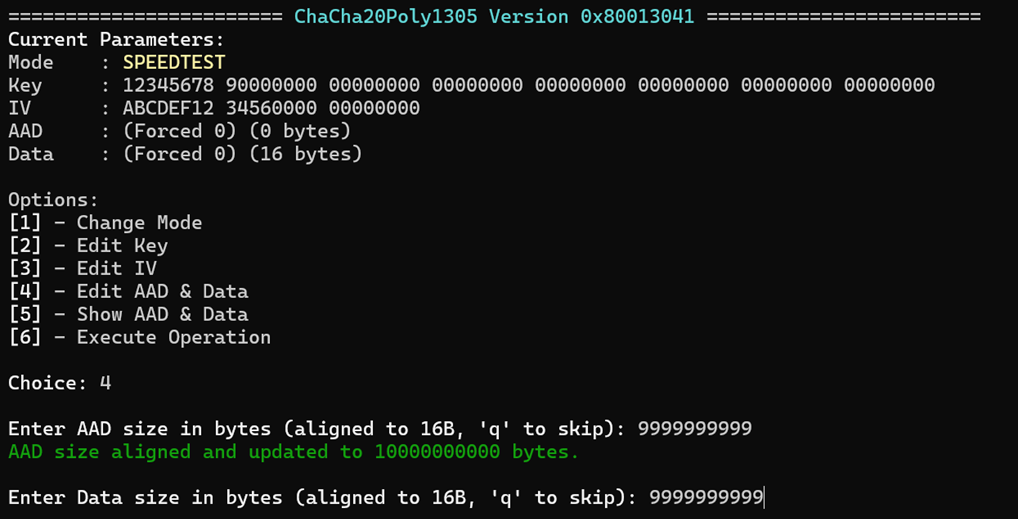The width and height of the screenshot is (1018, 519).
Task: Select option 4 Edit AAD & Data
Action: coord(128,291)
